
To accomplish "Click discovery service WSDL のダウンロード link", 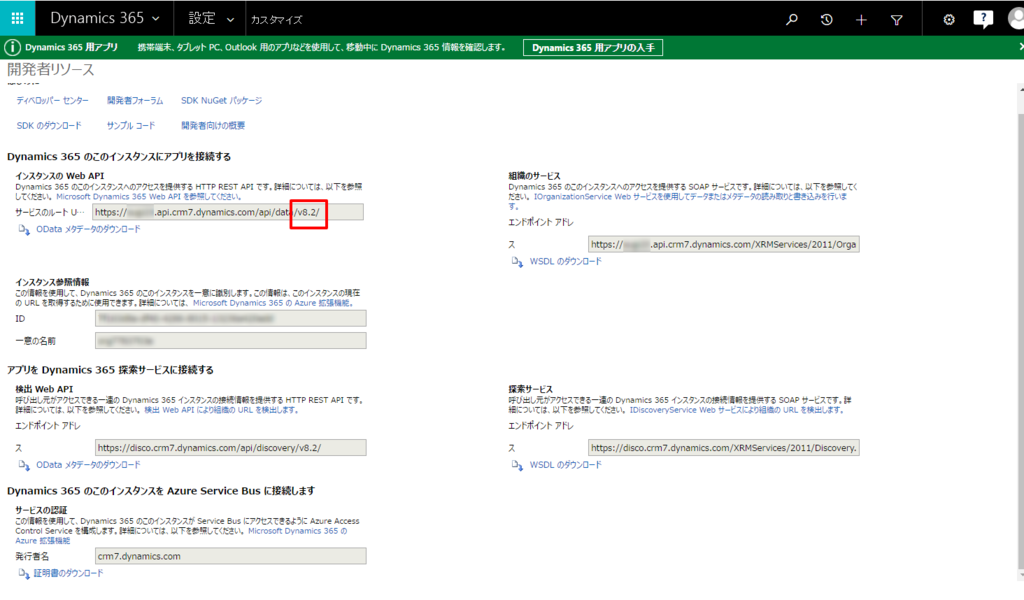I will (566, 465).
